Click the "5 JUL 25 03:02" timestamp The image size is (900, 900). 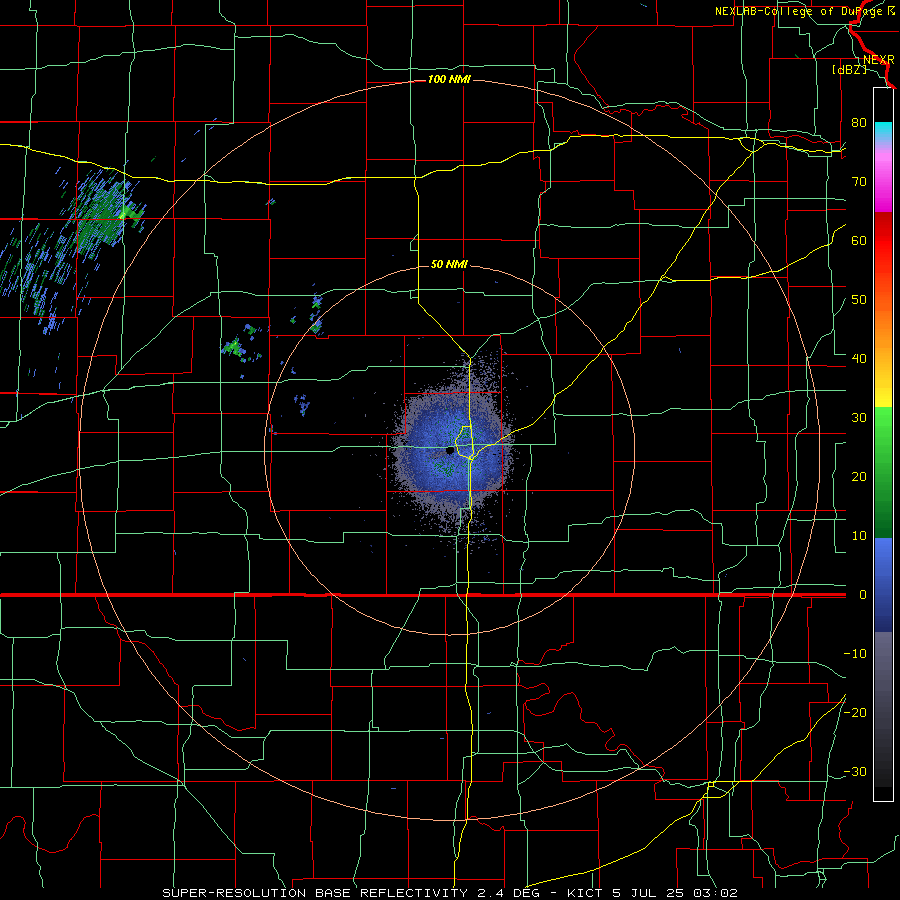[x=677, y=893]
